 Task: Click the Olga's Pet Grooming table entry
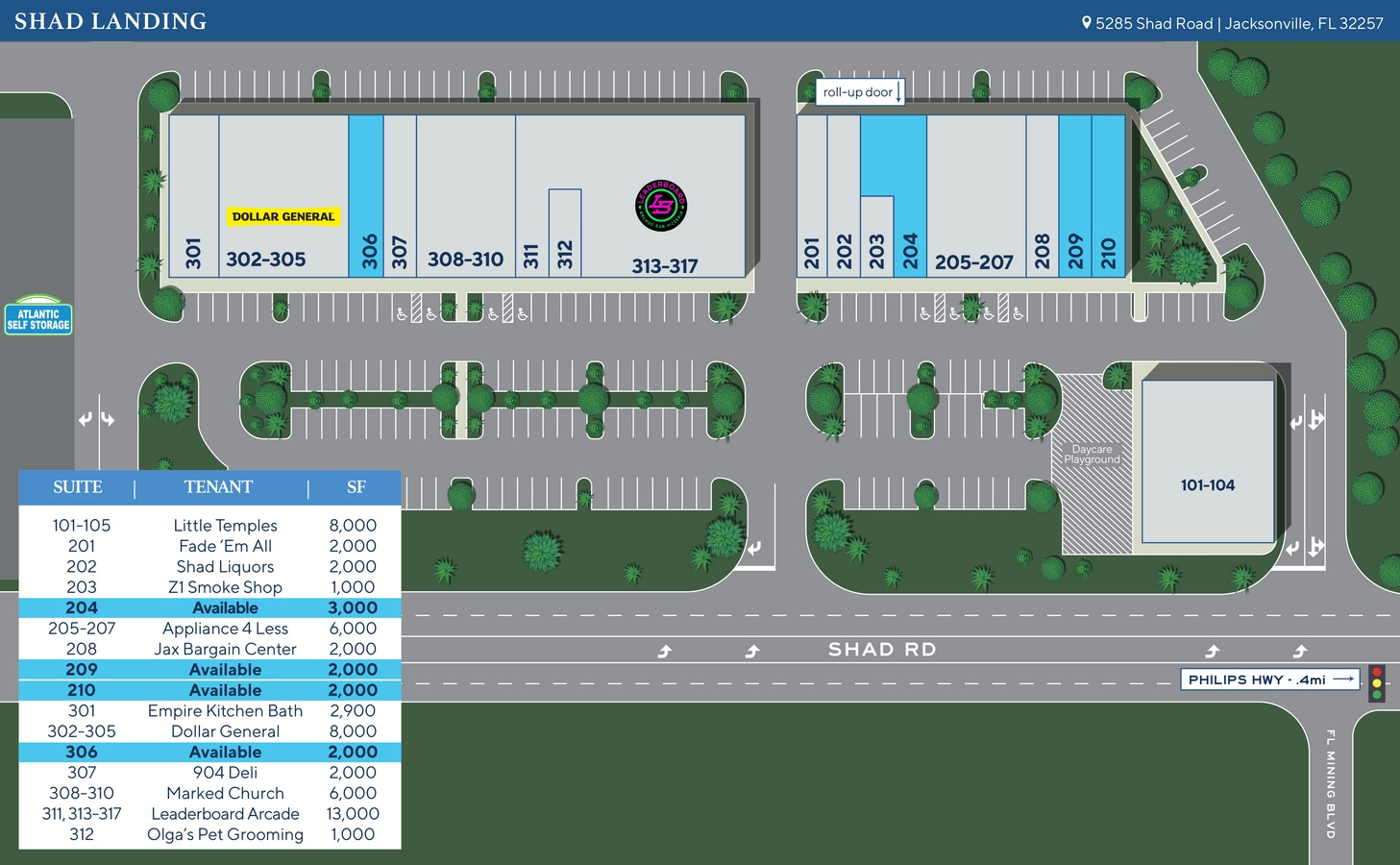(225, 834)
